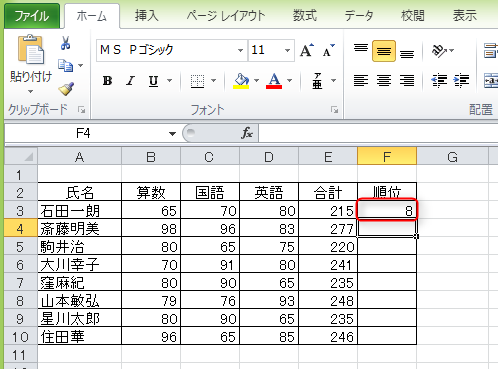Open the font color palette arrow

(x=289, y=81)
